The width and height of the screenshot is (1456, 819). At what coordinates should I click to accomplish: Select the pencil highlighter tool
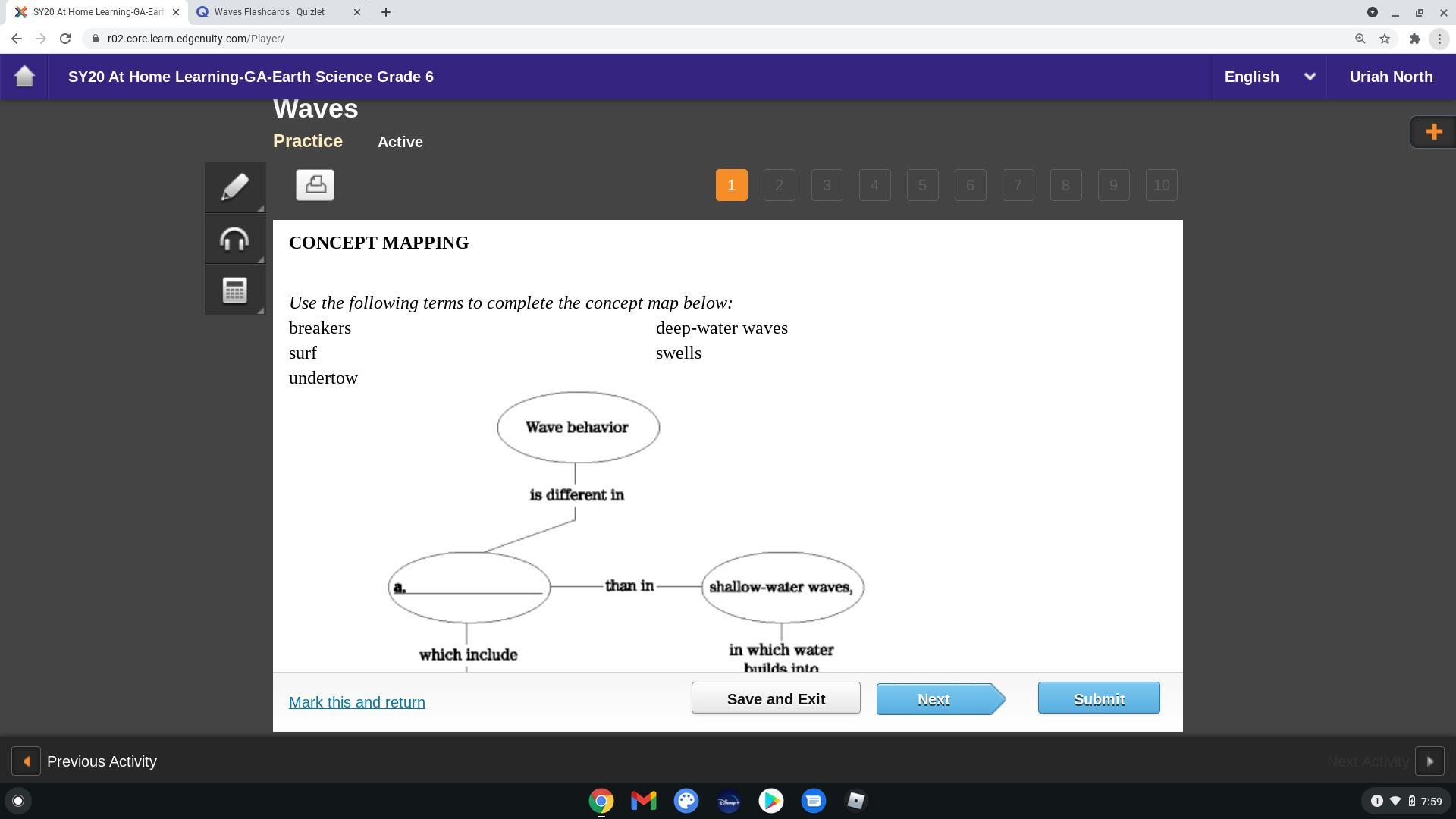[234, 187]
